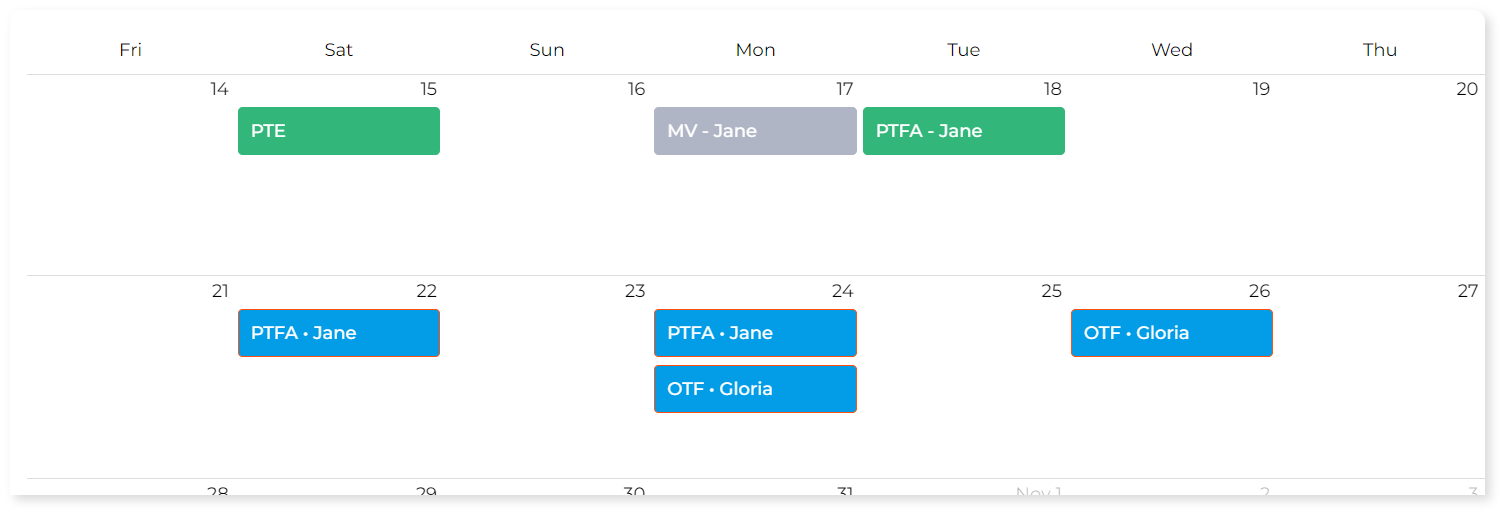Select the Tue column header
Screen dimensions: 1505x515
point(963,50)
